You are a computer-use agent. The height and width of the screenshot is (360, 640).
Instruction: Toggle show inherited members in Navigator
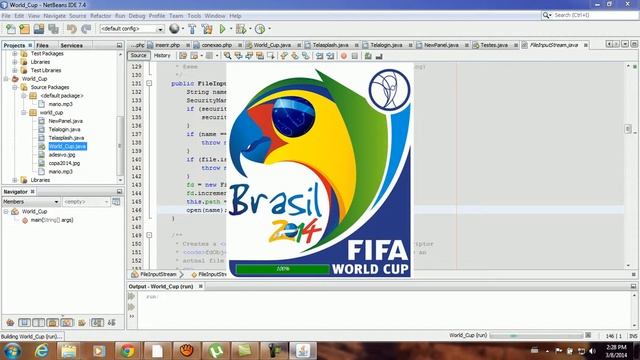click(x=10, y=323)
